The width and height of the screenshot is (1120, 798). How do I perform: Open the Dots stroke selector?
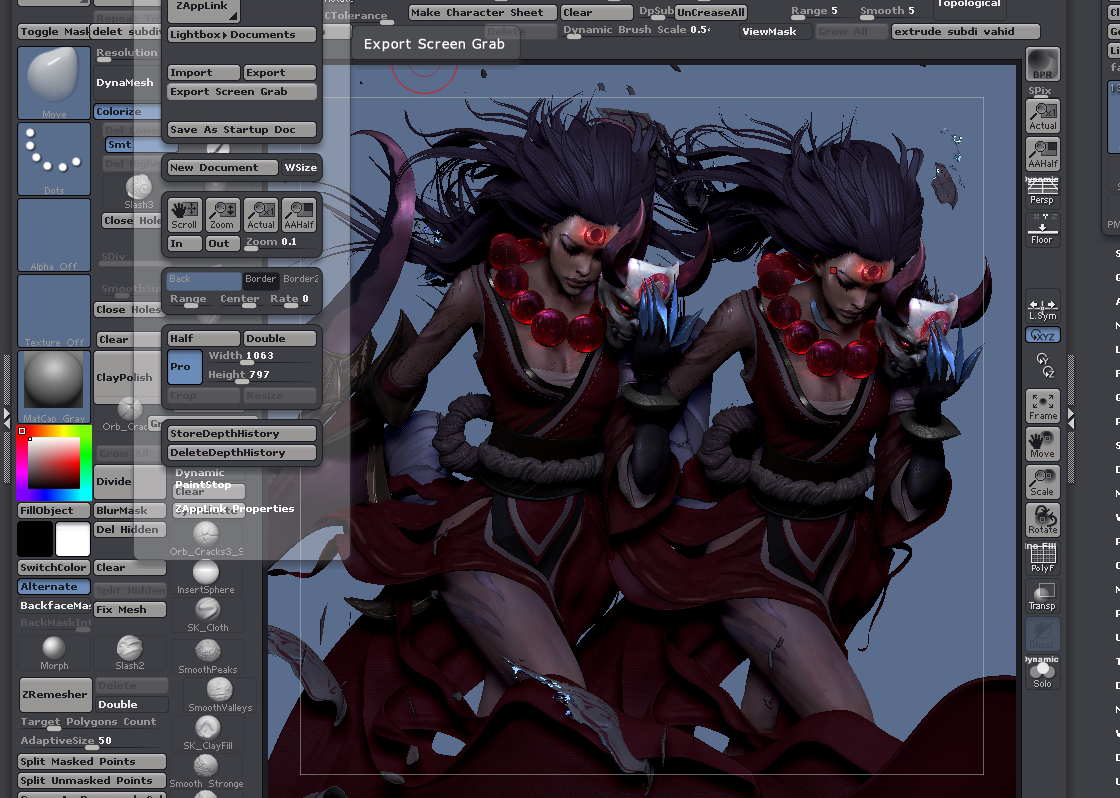click(x=54, y=159)
